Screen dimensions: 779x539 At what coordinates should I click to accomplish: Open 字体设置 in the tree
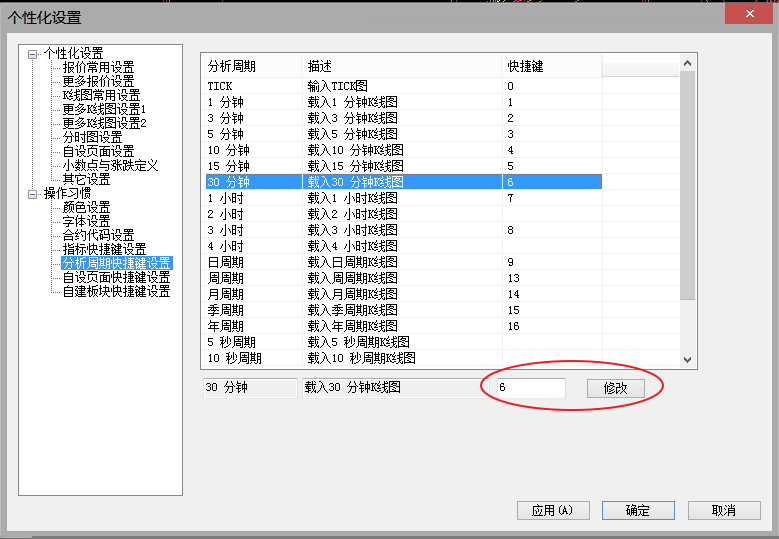pos(86,221)
